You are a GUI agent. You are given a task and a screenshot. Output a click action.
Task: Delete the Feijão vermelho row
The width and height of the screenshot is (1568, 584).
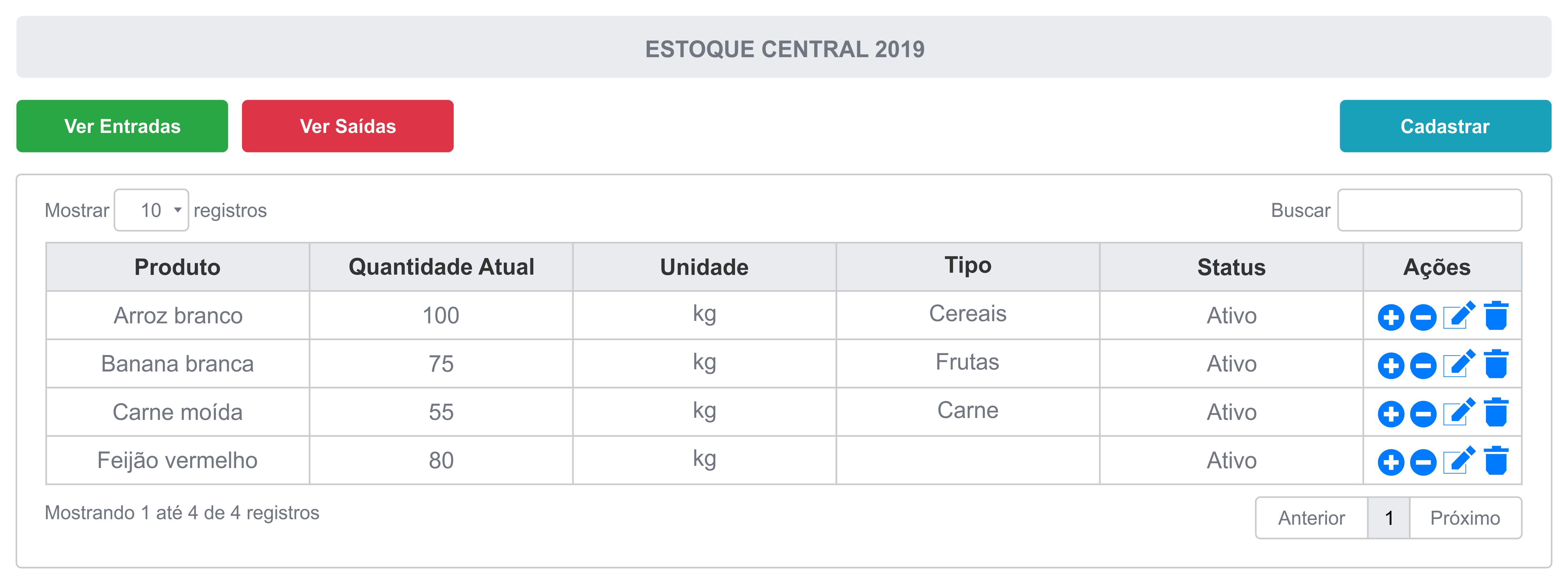click(x=1495, y=461)
